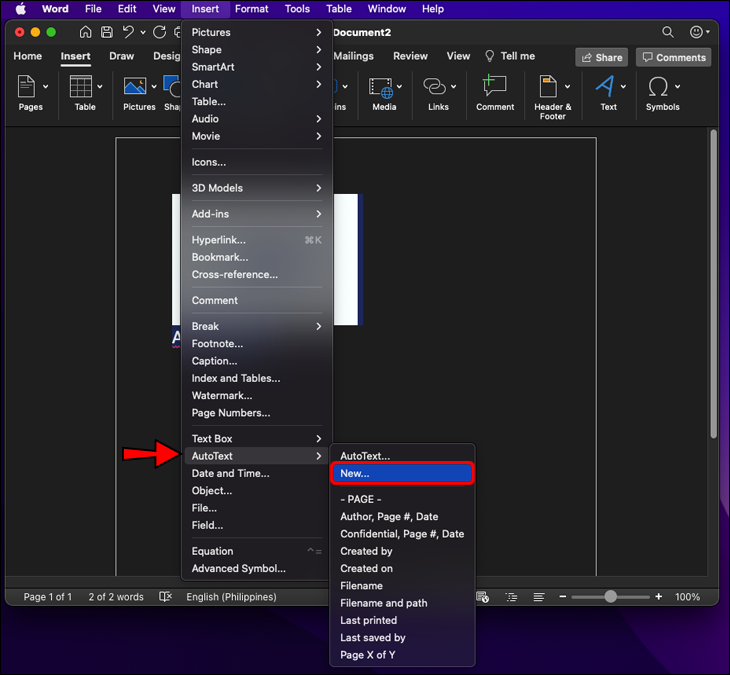730x675 pixels.
Task: Expand the Table dropdown arrow
Action: (x=100, y=87)
